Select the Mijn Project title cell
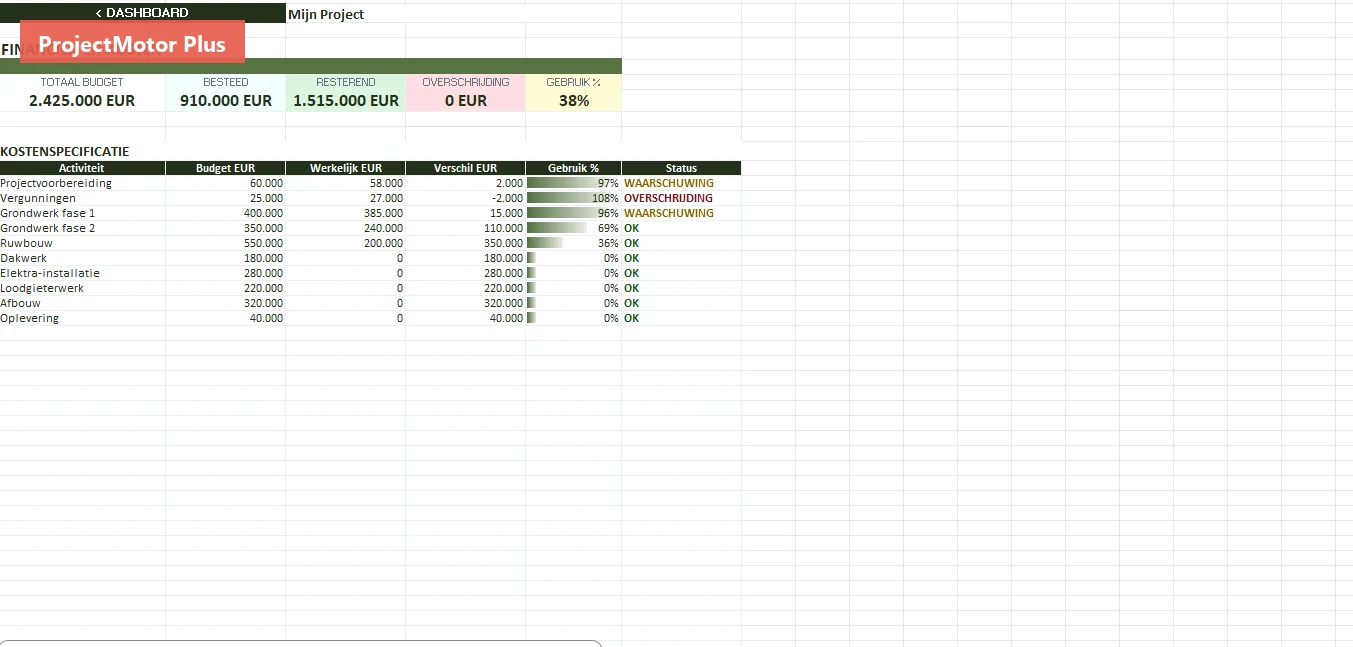 345,14
